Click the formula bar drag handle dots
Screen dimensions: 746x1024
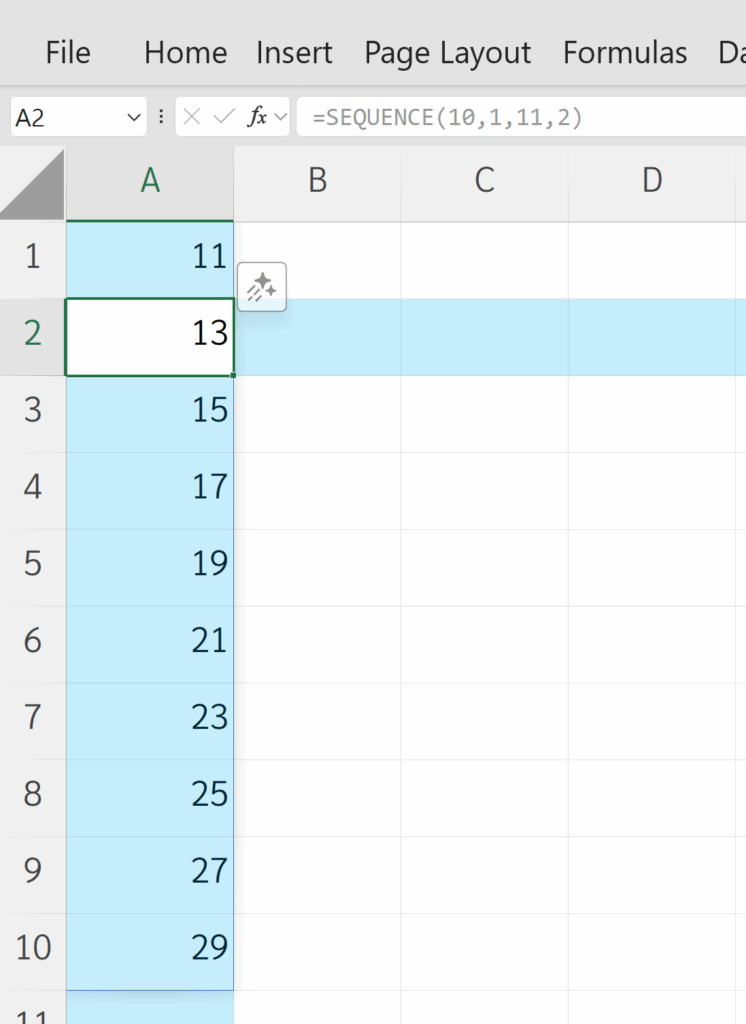161,117
